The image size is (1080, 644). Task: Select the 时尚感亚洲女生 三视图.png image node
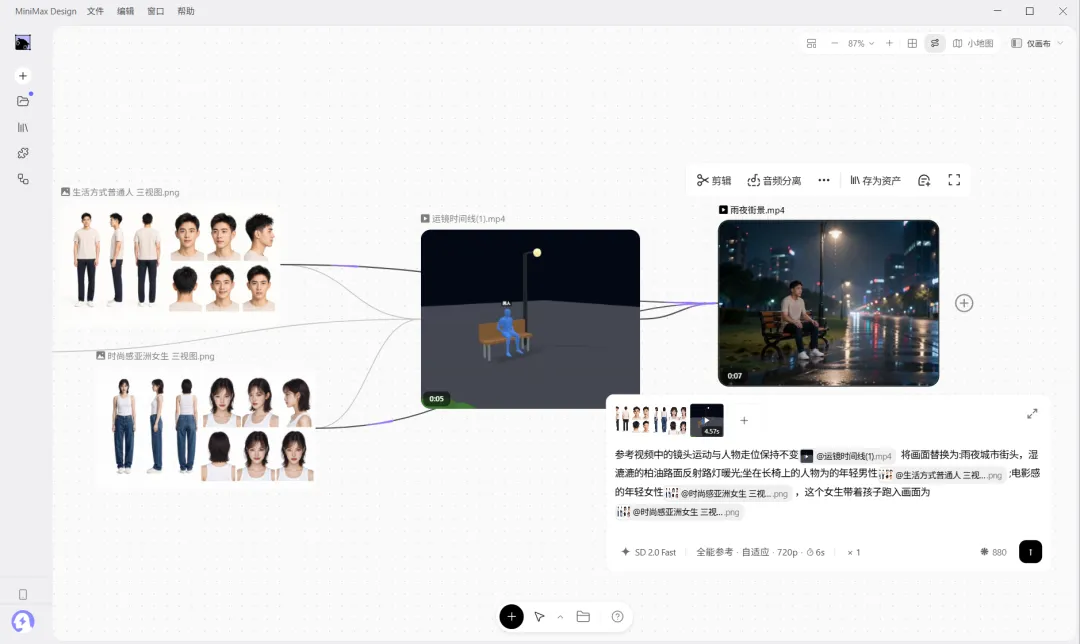coord(207,428)
